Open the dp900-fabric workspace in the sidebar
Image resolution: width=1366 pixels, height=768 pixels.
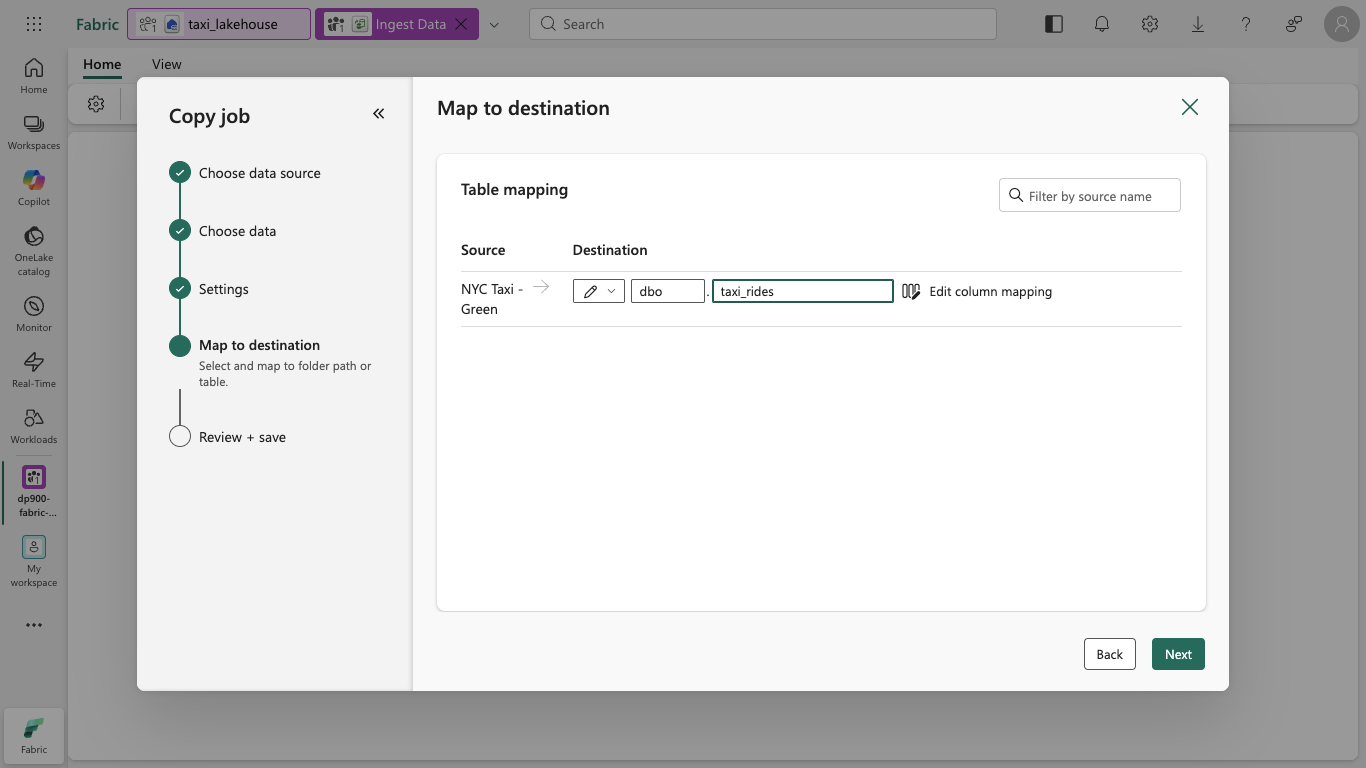click(x=34, y=491)
